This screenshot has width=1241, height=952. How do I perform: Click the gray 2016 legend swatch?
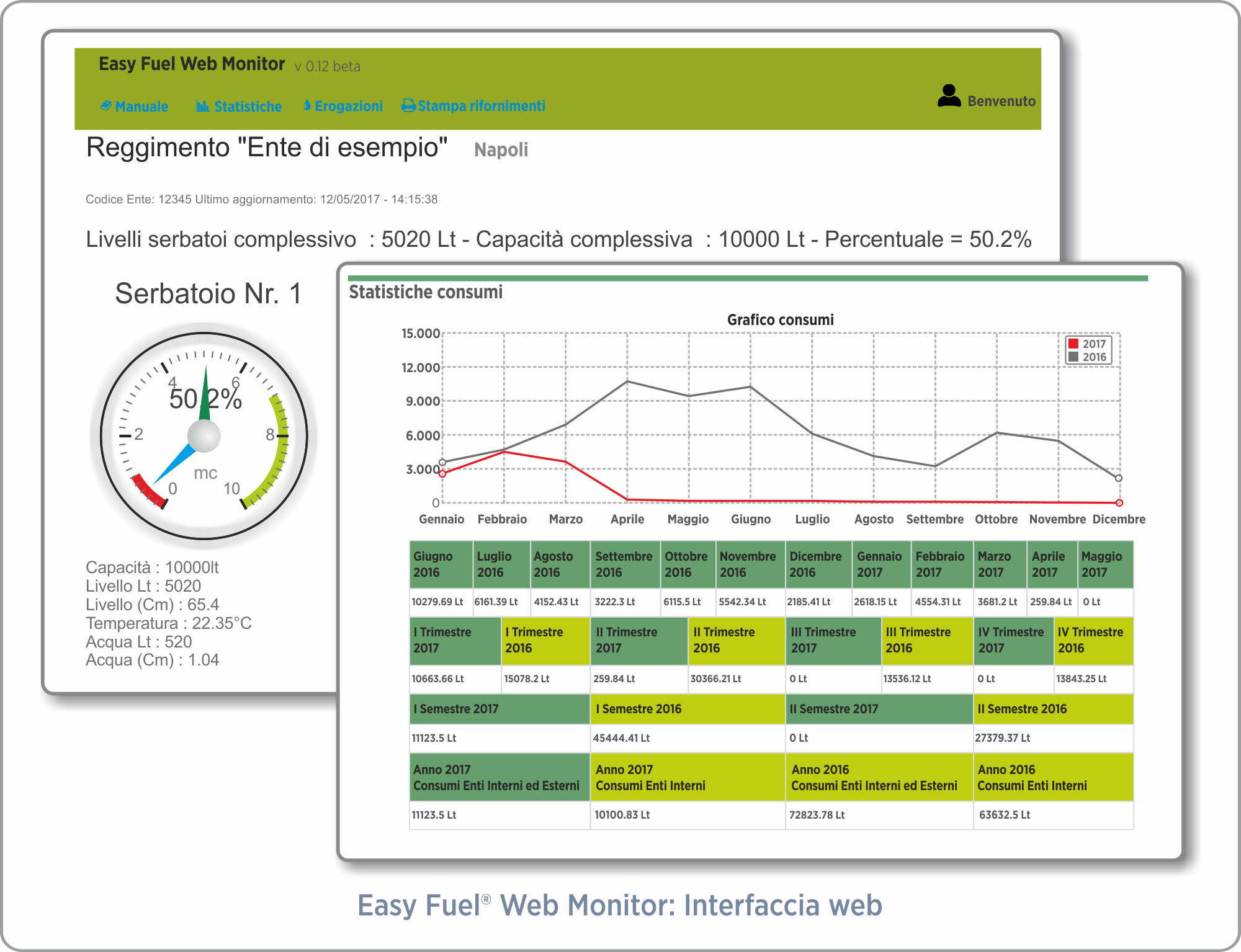[1073, 357]
